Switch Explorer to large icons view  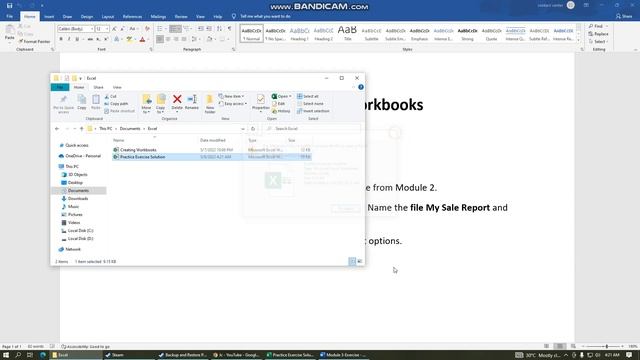tap(360, 261)
